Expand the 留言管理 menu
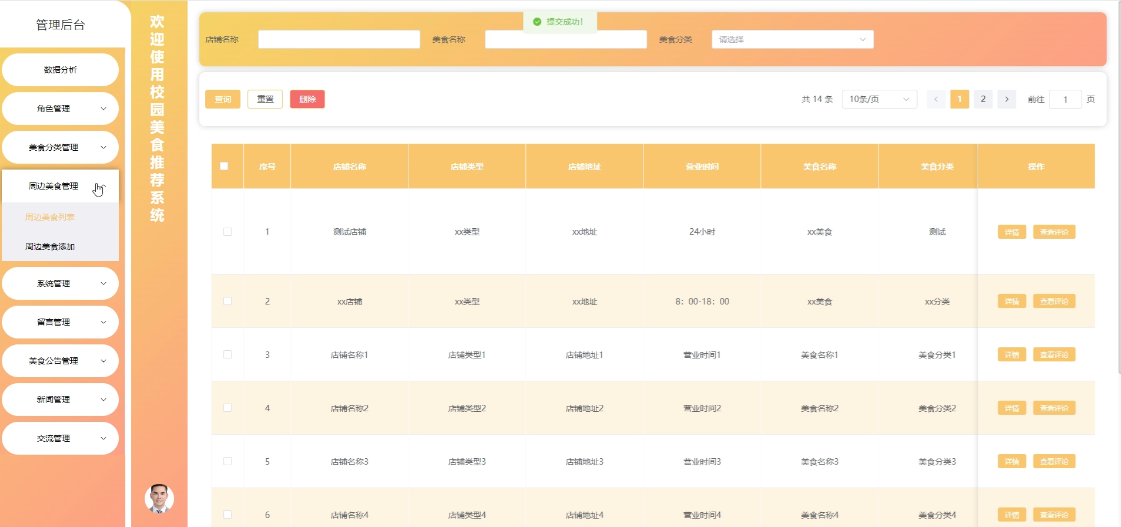Viewport: 1121px width, 527px height. click(x=60, y=322)
